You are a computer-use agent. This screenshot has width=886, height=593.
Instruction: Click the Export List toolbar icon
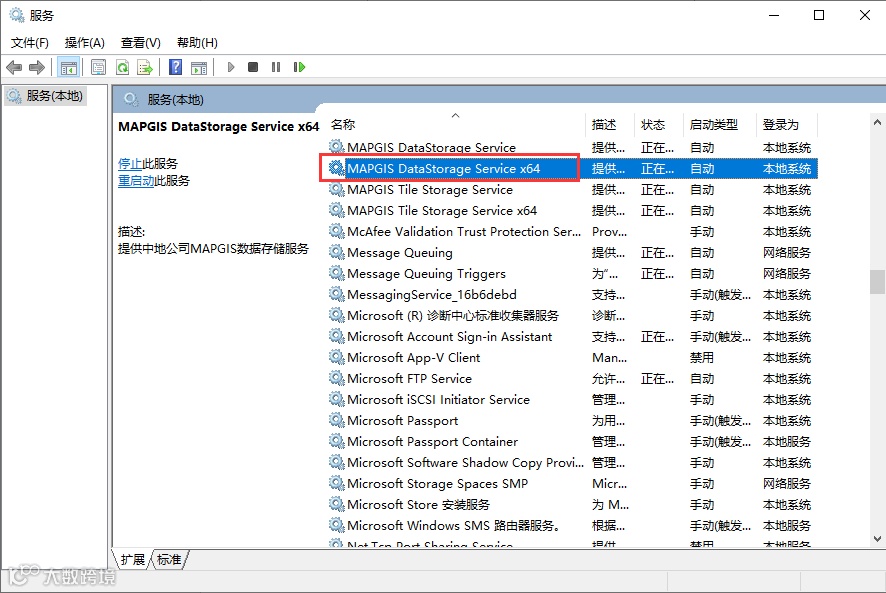point(145,67)
